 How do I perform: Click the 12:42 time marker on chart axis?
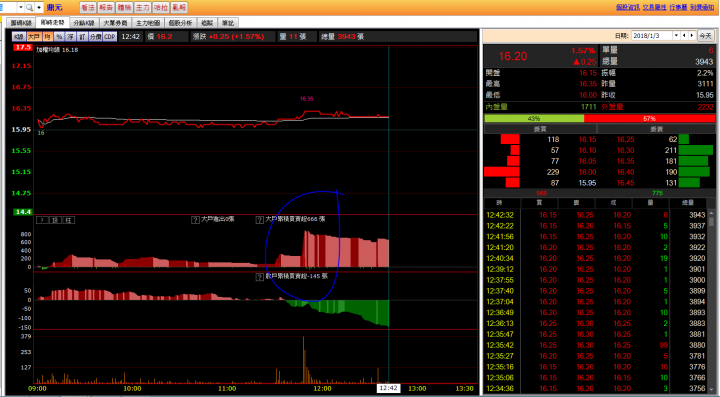pos(388,388)
